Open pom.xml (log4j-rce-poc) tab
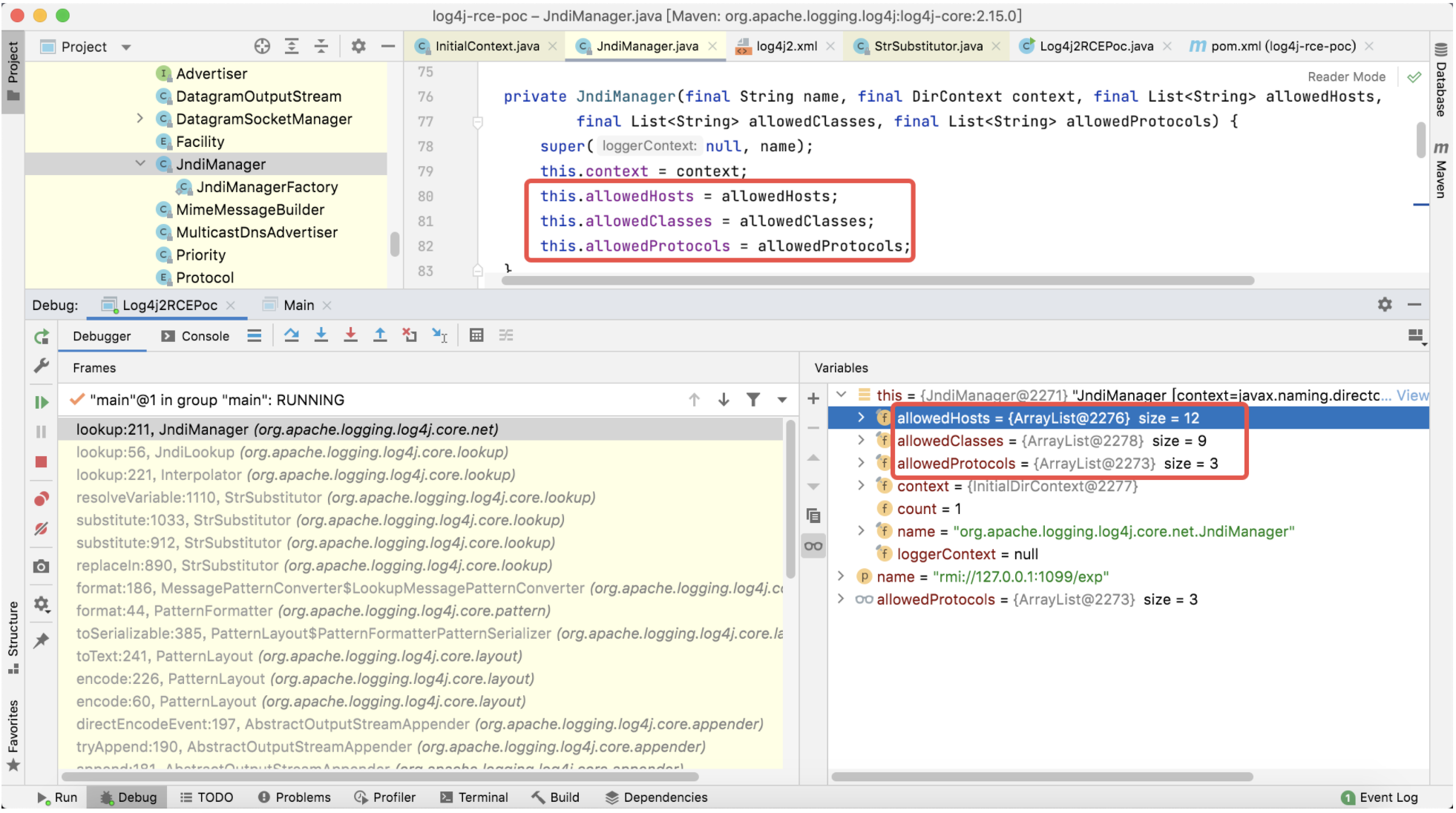The image size is (1456, 813). tap(1282, 46)
